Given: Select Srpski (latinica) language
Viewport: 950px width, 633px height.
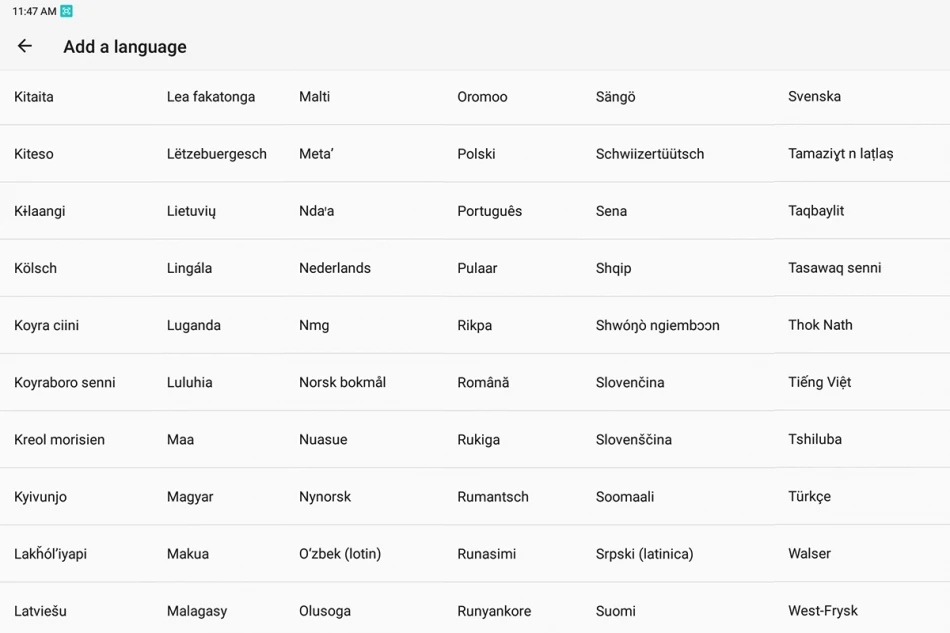Looking at the screenshot, I should tap(644, 553).
